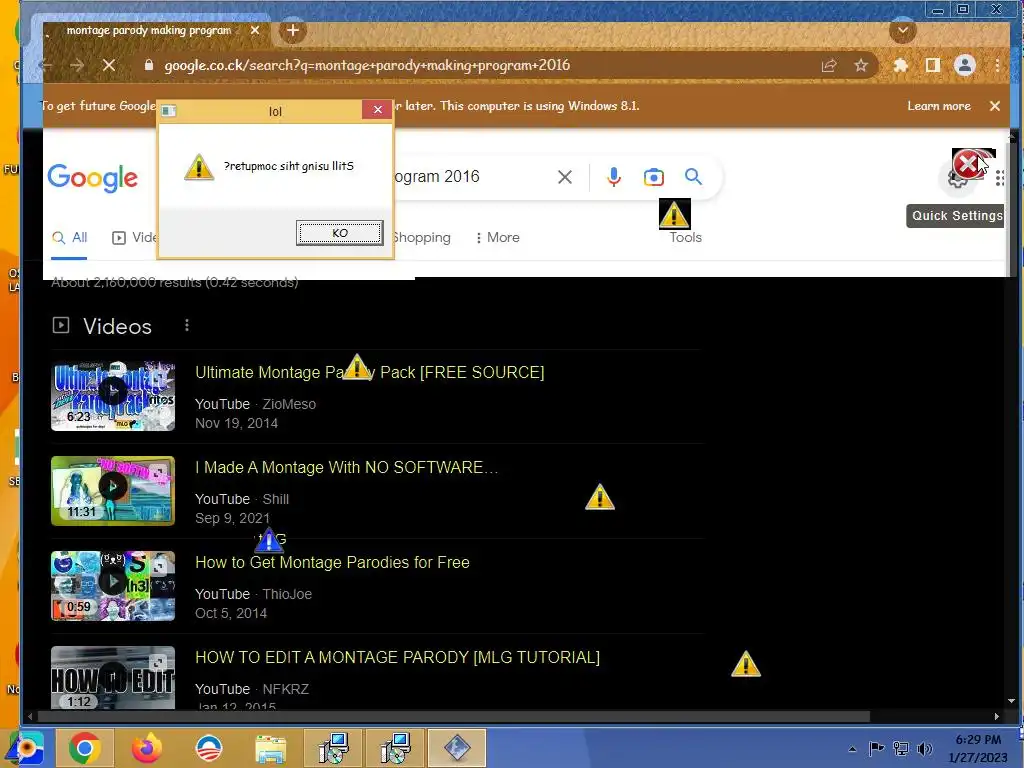
Task: Toggle the Chrome side panel
Action: pyautogui.click(x=933, y=65)
